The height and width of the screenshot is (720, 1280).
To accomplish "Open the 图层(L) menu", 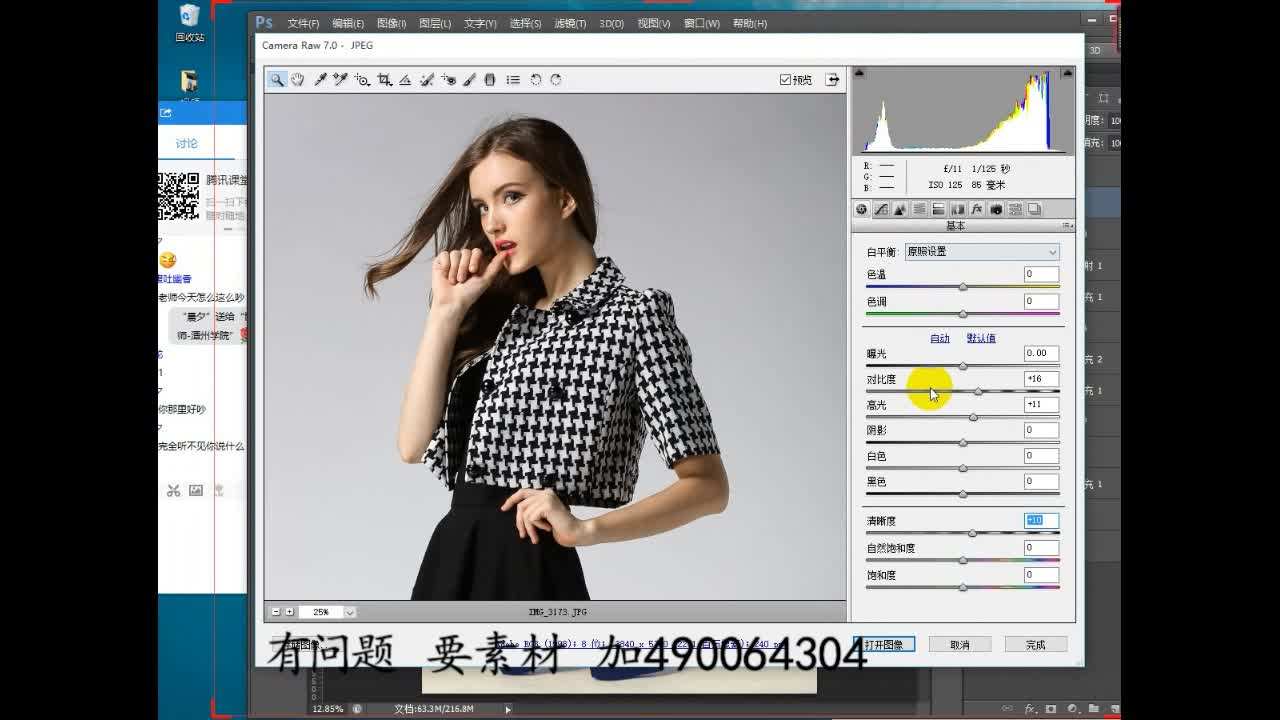I will (x=435, y=23).
